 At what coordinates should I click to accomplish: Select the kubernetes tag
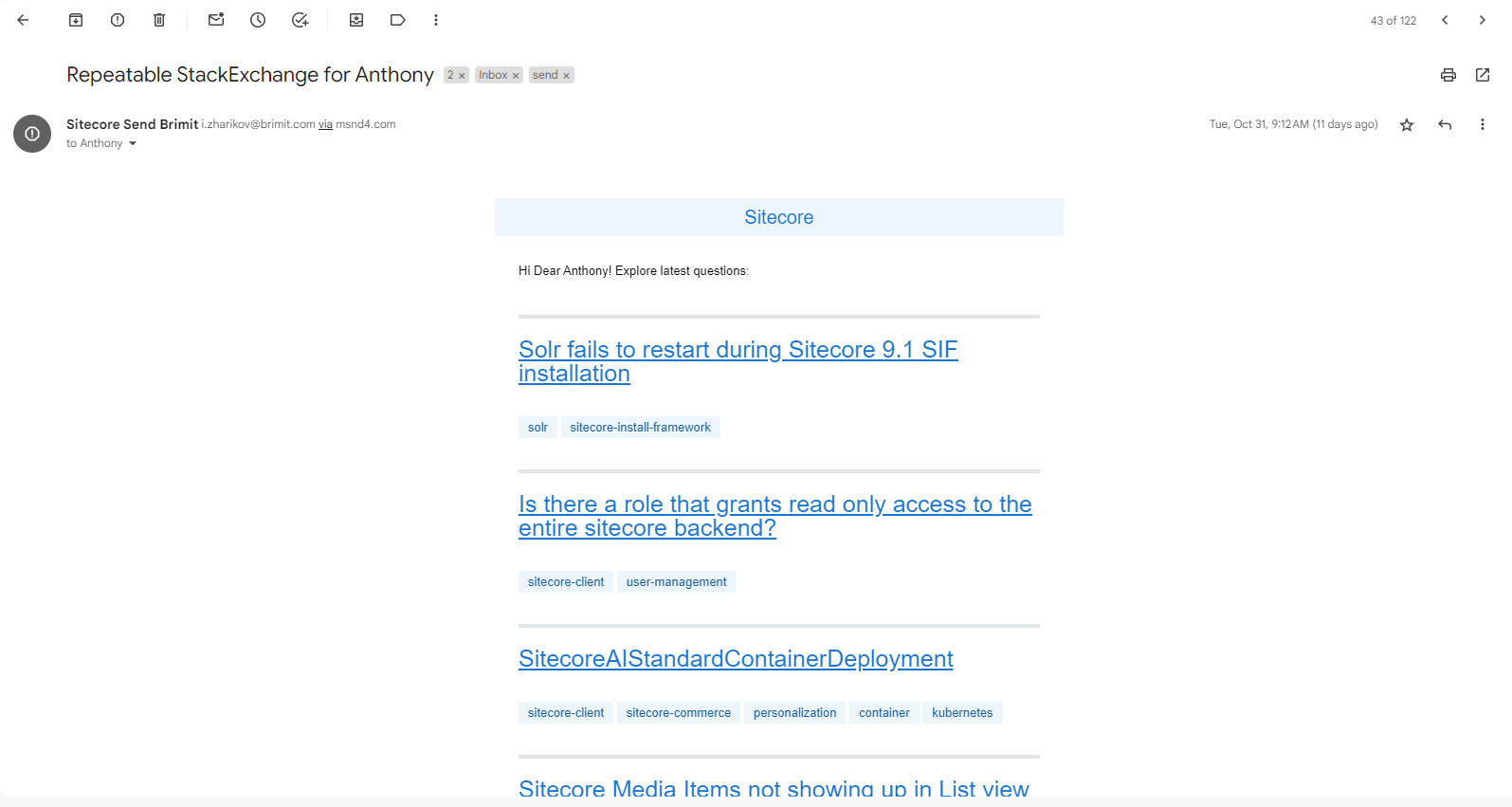coord(962,713)
